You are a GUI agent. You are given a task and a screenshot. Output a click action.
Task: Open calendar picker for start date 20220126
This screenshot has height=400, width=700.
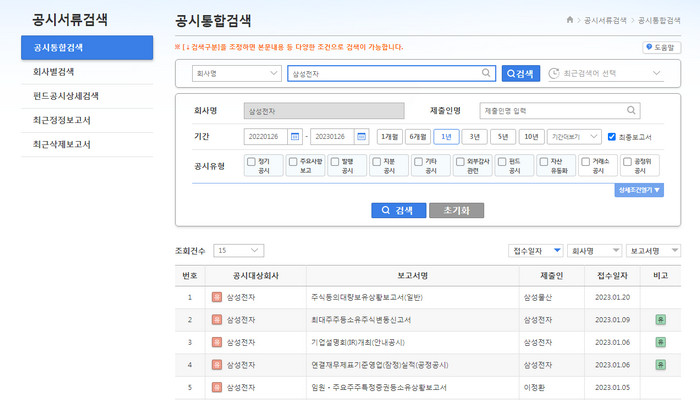[x=295, y=137]
